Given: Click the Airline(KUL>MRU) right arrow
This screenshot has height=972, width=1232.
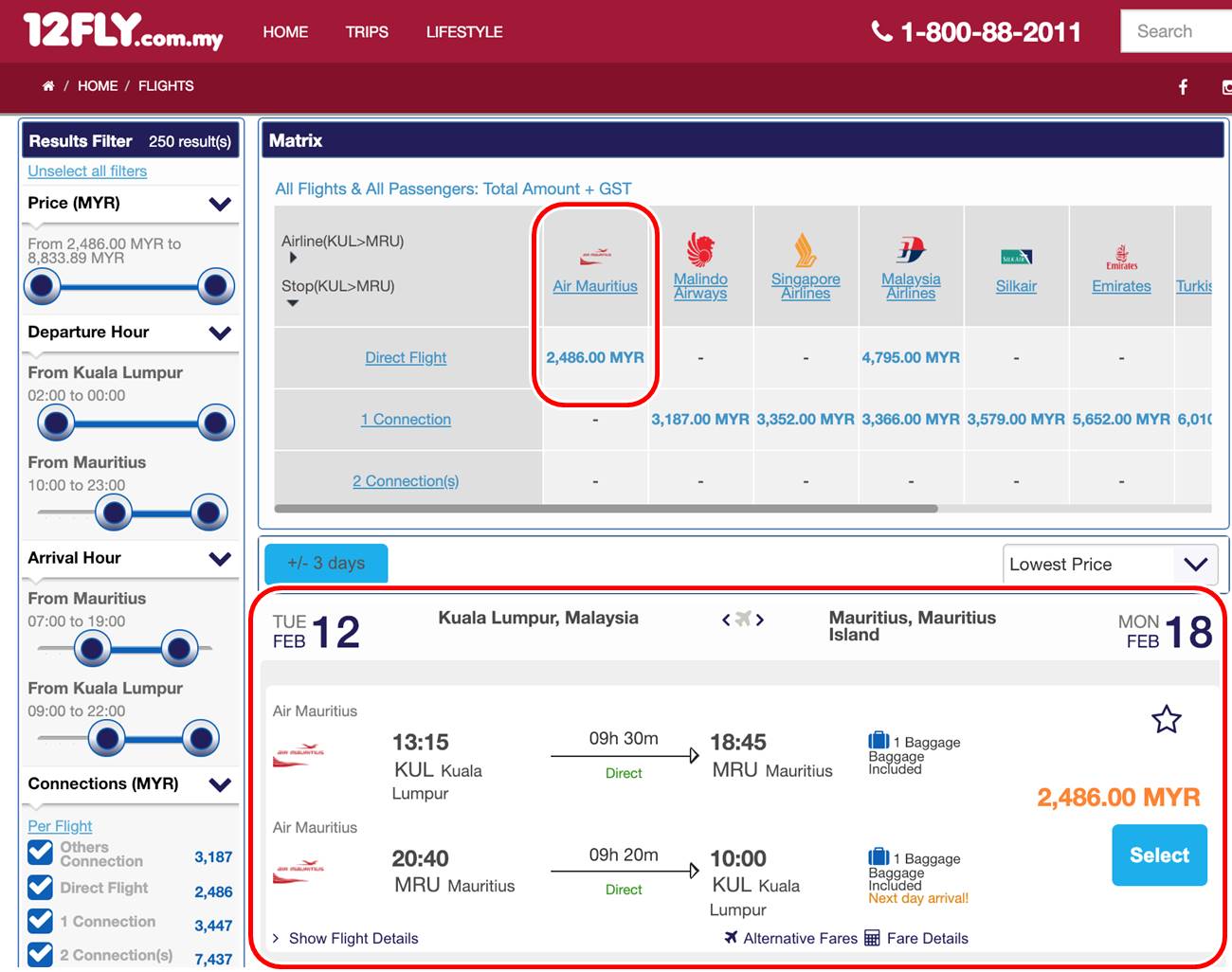Looking at the screenshot, I should click(293, 258).
